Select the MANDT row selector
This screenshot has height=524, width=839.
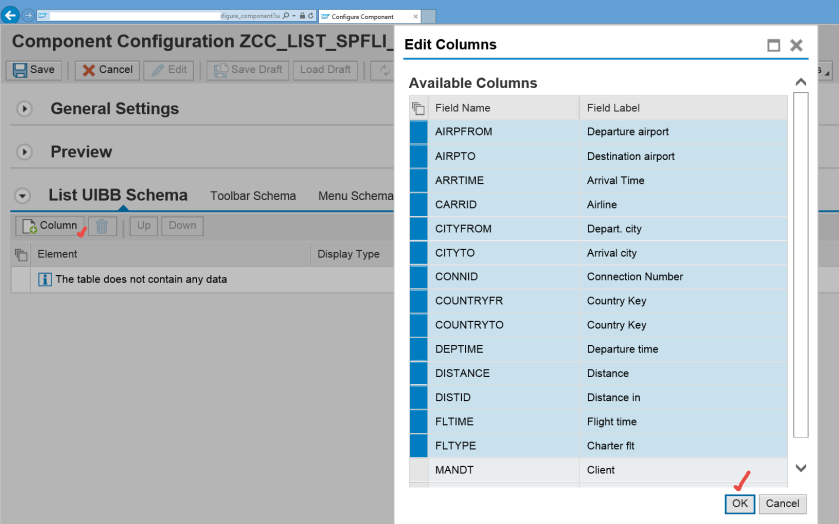pos(418,470)
